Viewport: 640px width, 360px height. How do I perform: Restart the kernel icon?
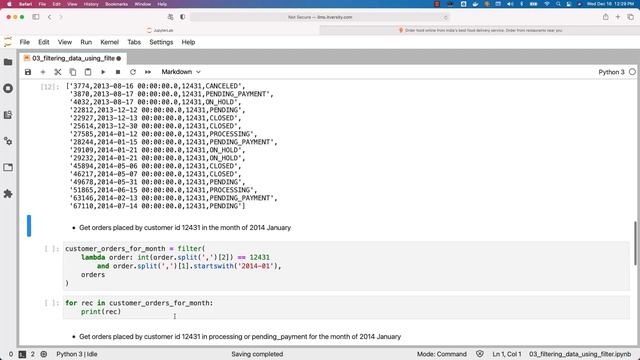point(133,72)
